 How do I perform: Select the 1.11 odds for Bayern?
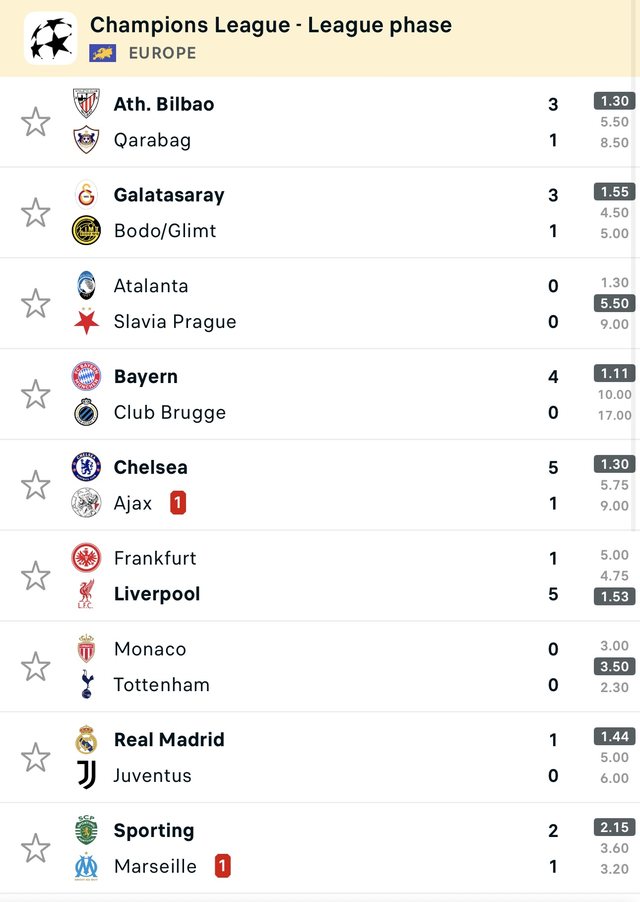coord(613,373)
